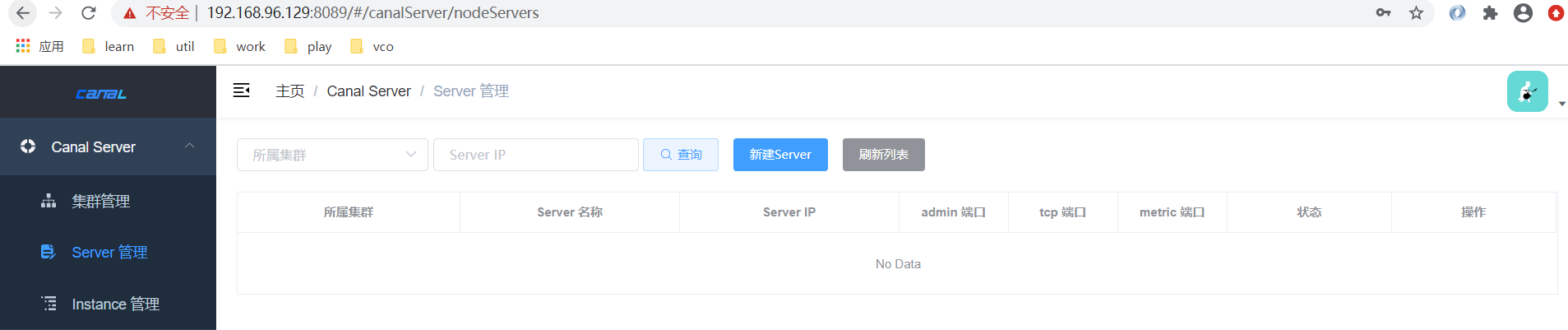Click the metric 端口 column header
The height and width of the screenshot is (330, 1568).
(1173, 212)
